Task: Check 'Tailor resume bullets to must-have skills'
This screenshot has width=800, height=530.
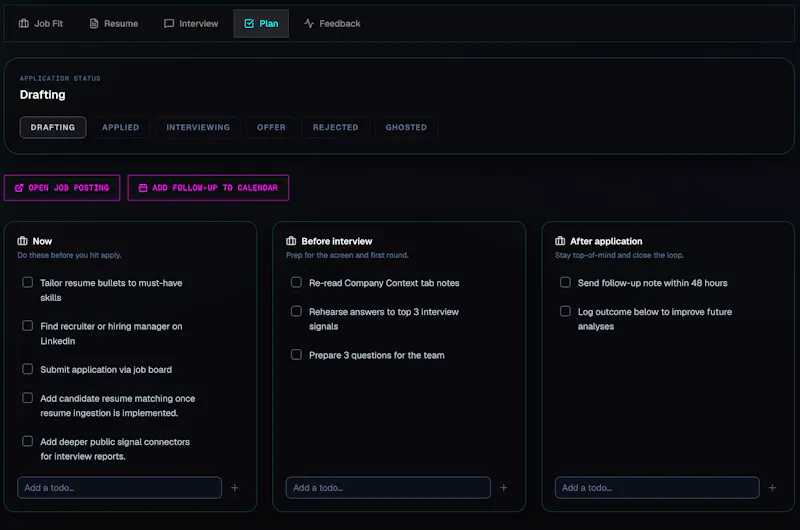Action: click(x=28, y=283)
